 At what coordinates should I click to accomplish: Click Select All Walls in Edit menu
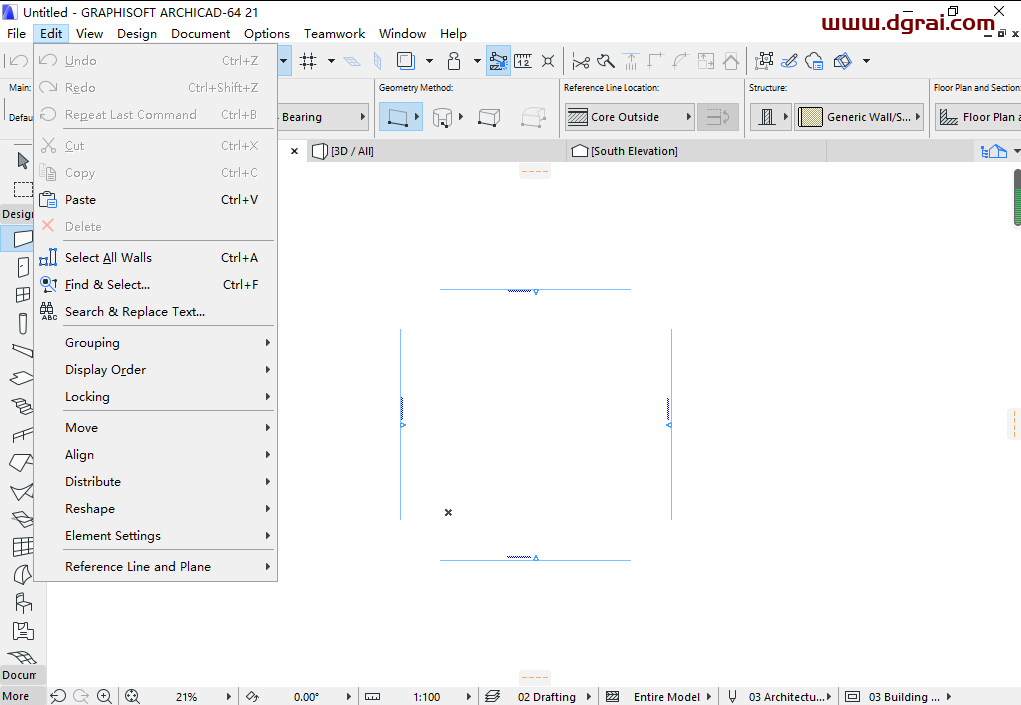pyautogui.click(x=156, y=258)
